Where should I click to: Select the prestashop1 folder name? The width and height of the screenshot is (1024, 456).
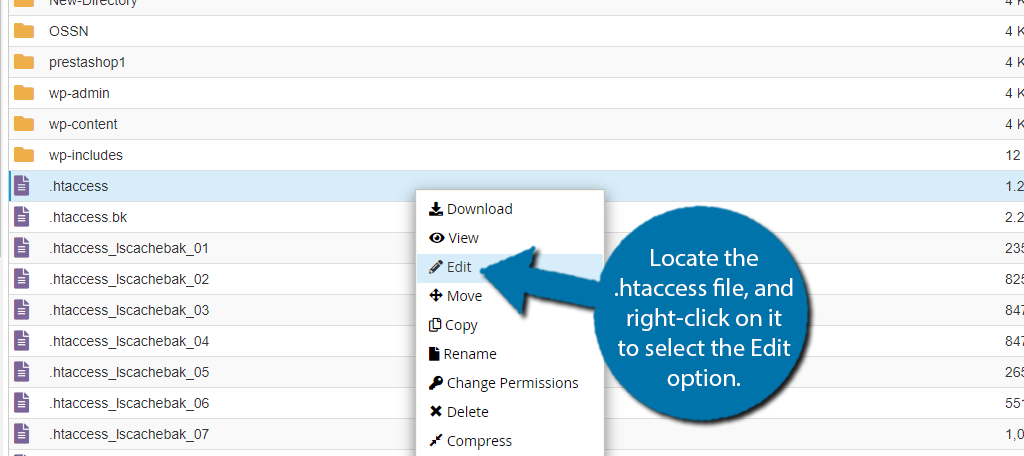point(87,63)
